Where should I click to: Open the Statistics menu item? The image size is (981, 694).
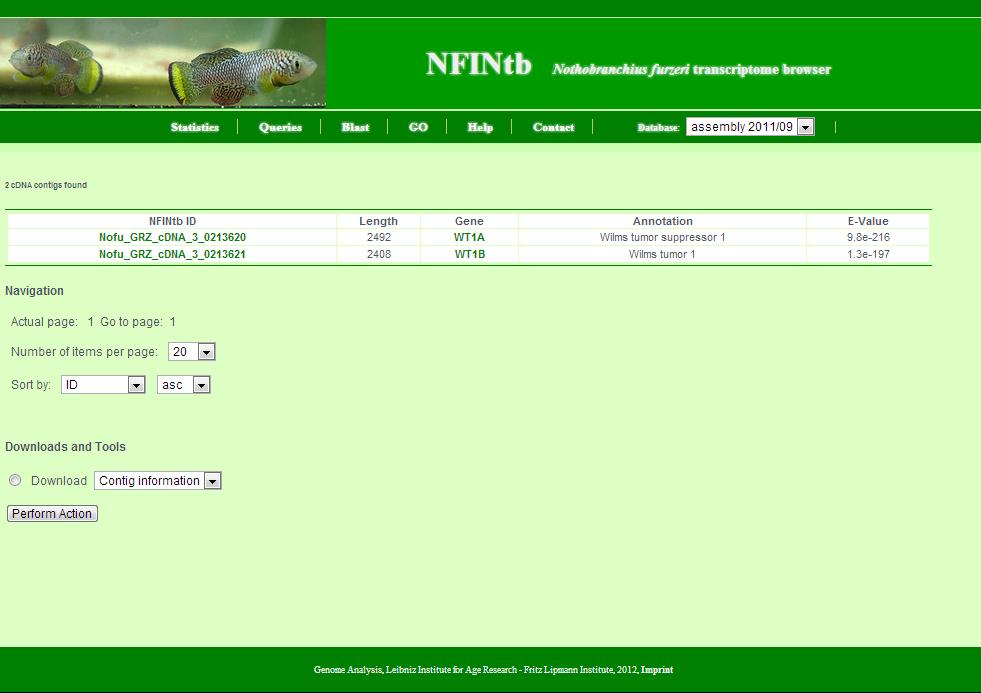[195, 127]
